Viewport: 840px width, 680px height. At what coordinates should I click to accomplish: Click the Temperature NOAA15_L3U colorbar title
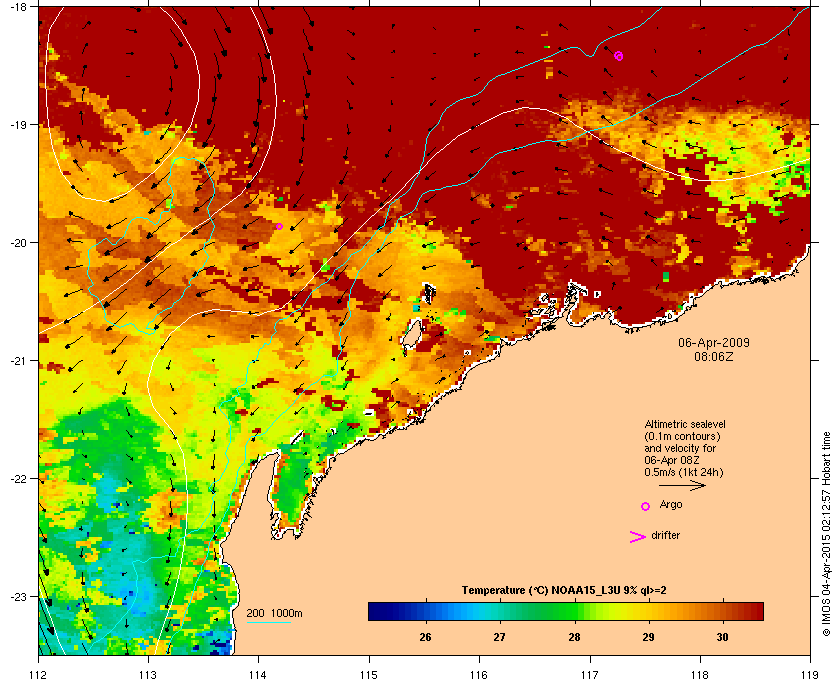[x=564, y=591]
